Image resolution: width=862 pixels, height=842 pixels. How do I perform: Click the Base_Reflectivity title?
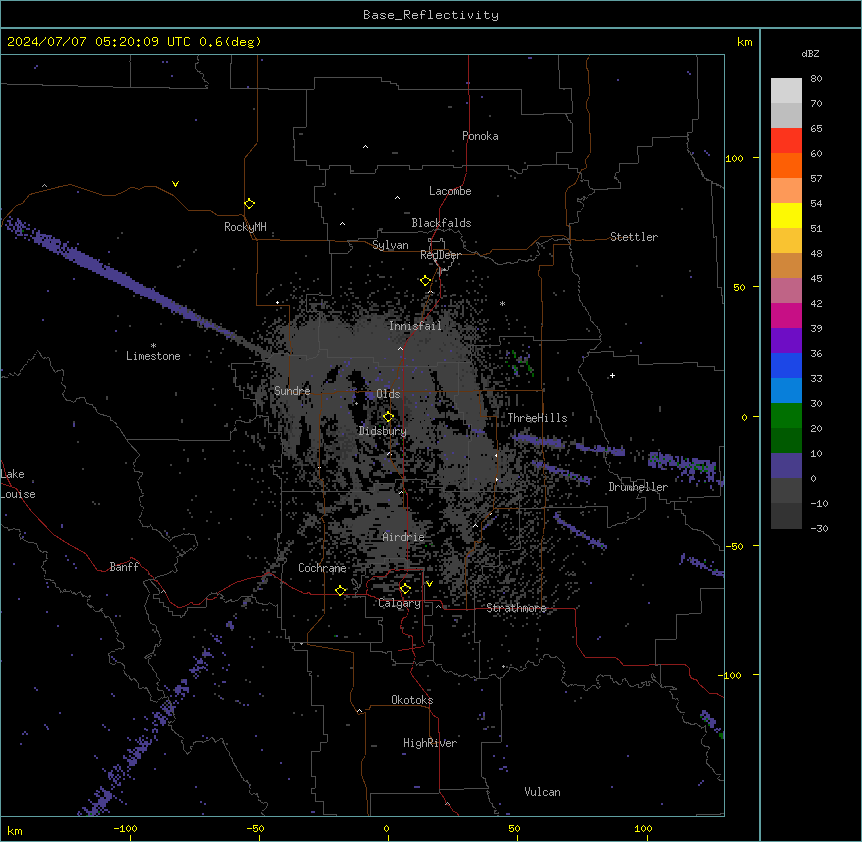[431, 15]
